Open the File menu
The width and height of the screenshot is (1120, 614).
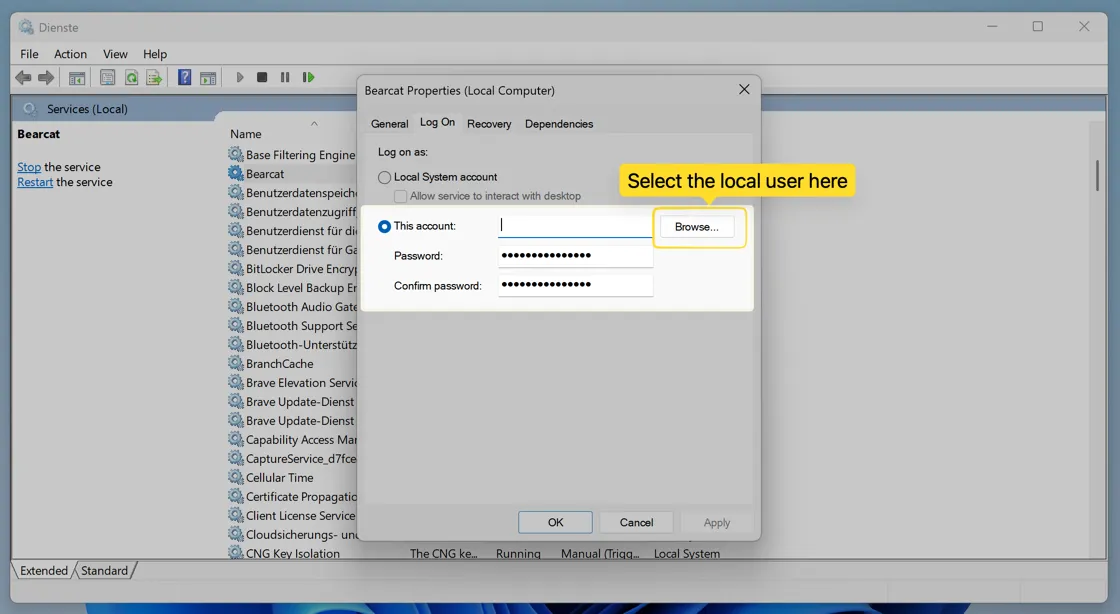29,54
